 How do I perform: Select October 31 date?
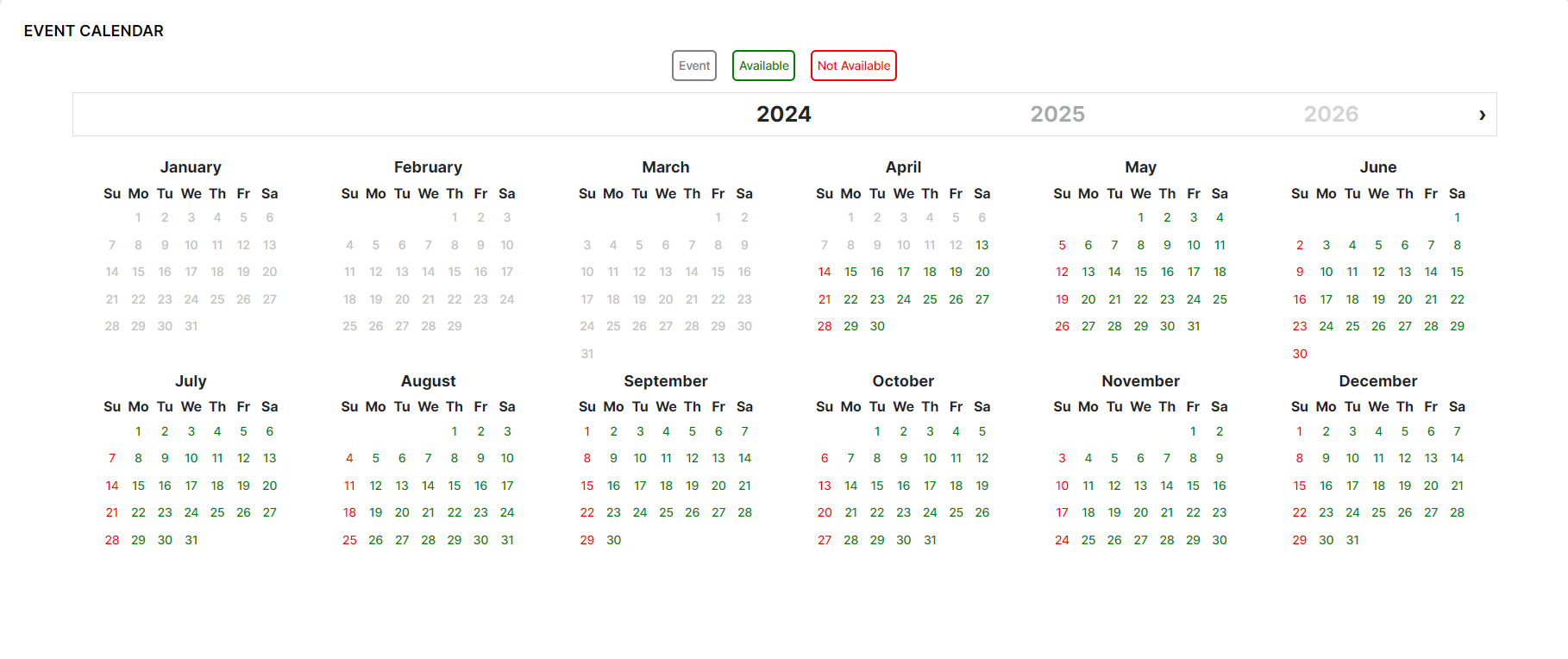(x=930, y=540)
